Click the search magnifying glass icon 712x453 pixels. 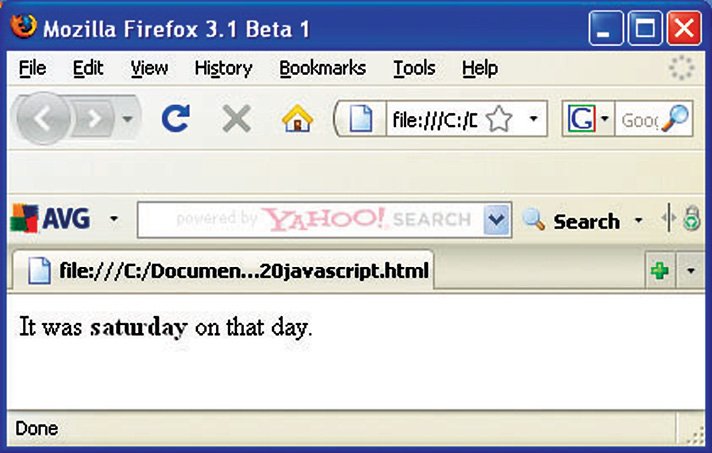pos(675,119)
